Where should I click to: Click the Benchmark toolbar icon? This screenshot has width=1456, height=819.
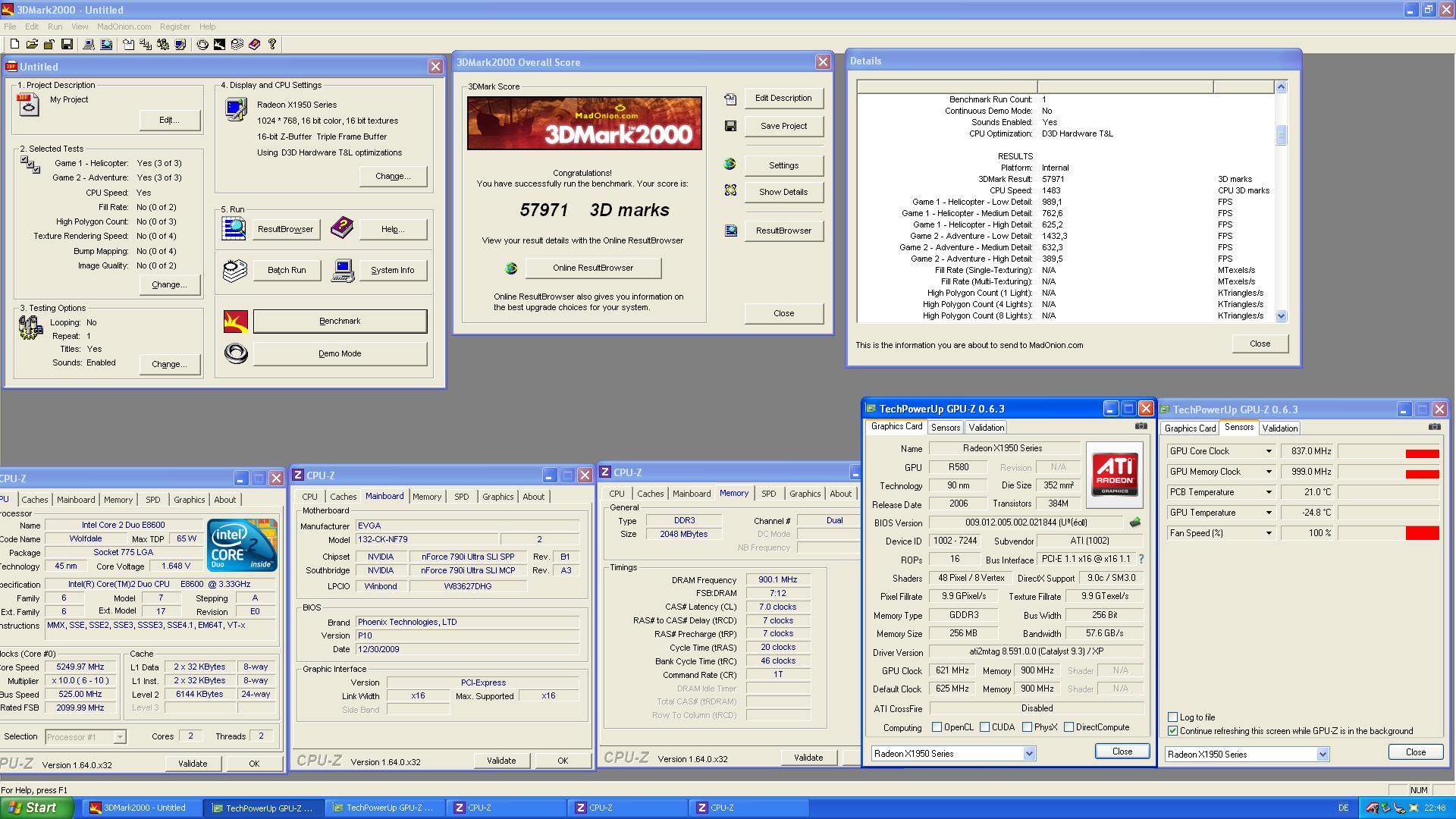(219, 45)
